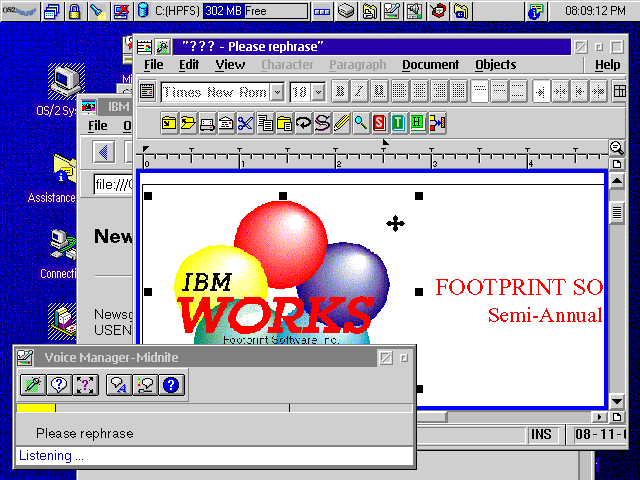Click the document properties icon beside the font box
Screen dimensions: 640x480
(147, 91)
